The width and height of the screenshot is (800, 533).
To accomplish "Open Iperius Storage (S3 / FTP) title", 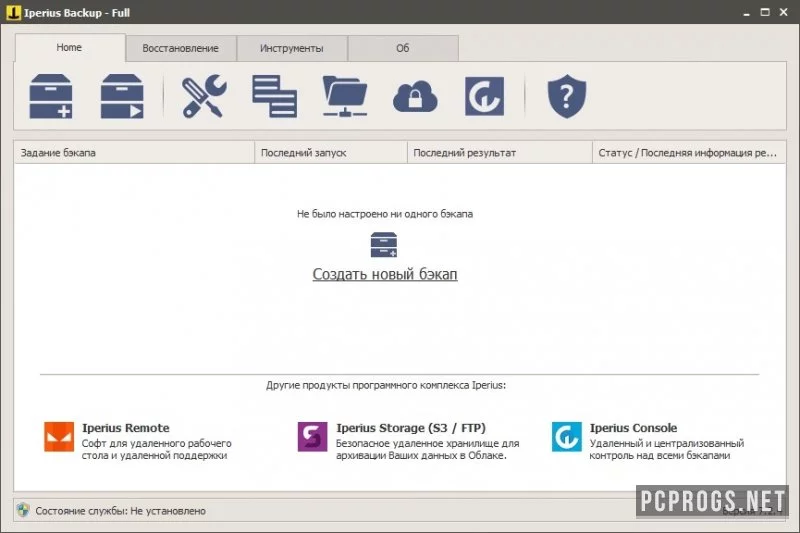I will (411, 428).
